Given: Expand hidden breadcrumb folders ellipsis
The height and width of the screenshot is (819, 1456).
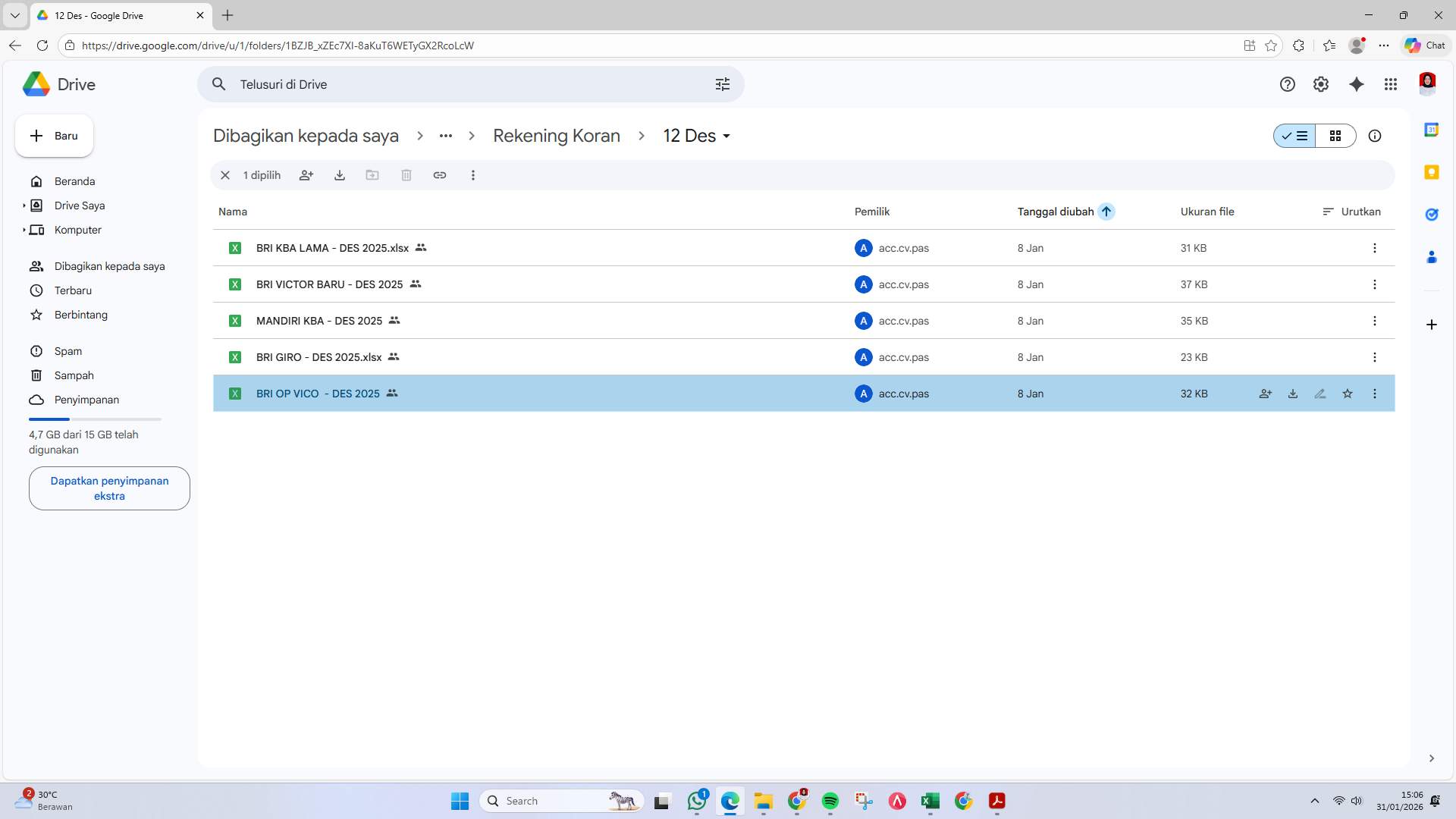Looking at the screenshot, I should (x=445, y=136).
